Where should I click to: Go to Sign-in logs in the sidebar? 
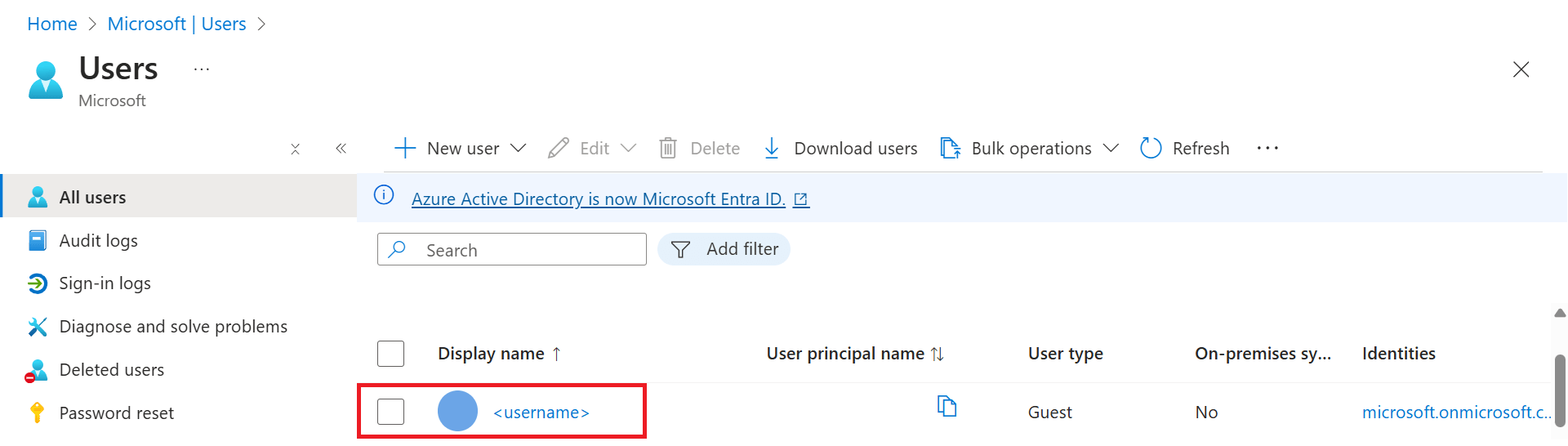coord(105,283)
